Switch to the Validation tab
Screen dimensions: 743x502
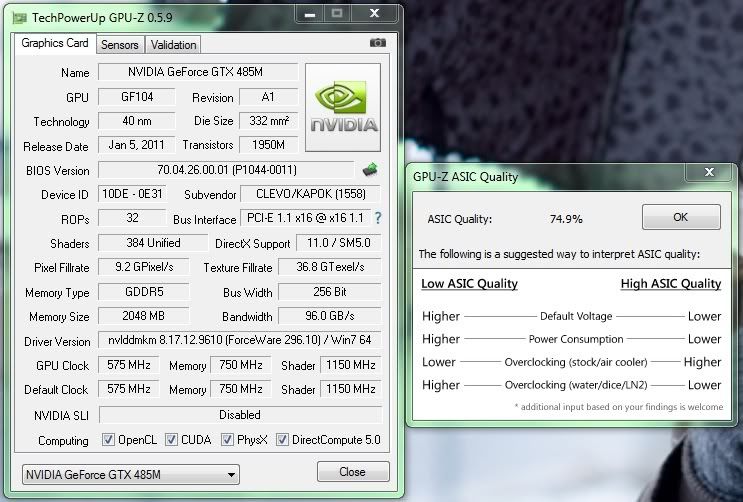click(x=173, y=45)
